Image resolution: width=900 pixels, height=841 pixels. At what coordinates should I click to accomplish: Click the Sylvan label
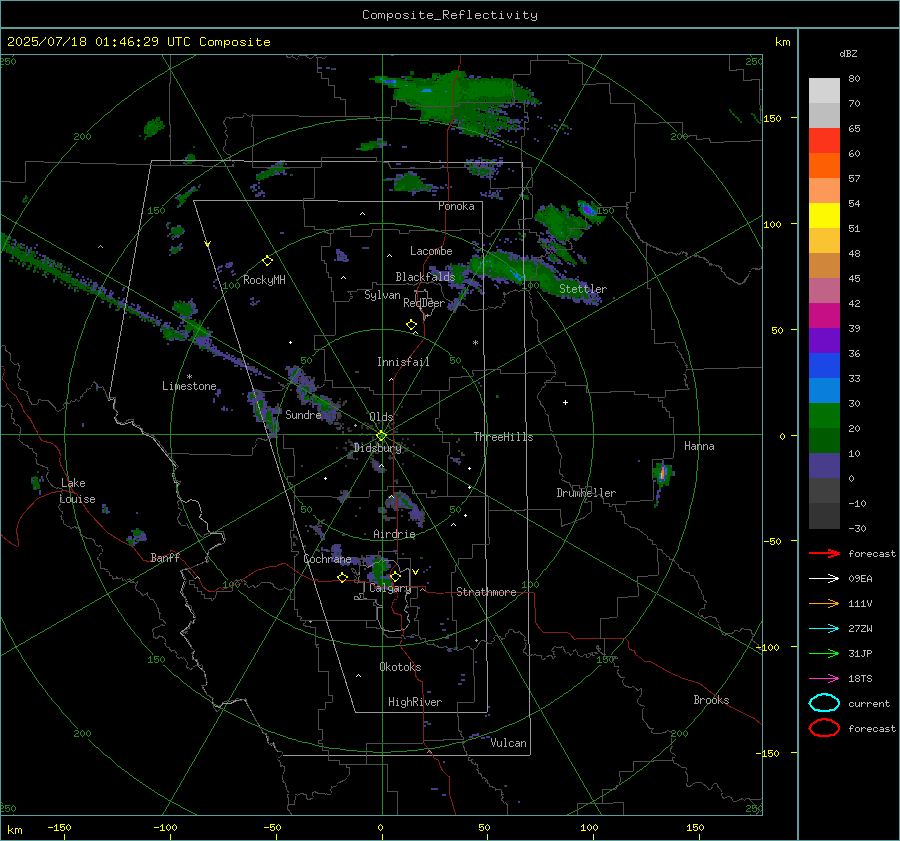coord(382,295)
